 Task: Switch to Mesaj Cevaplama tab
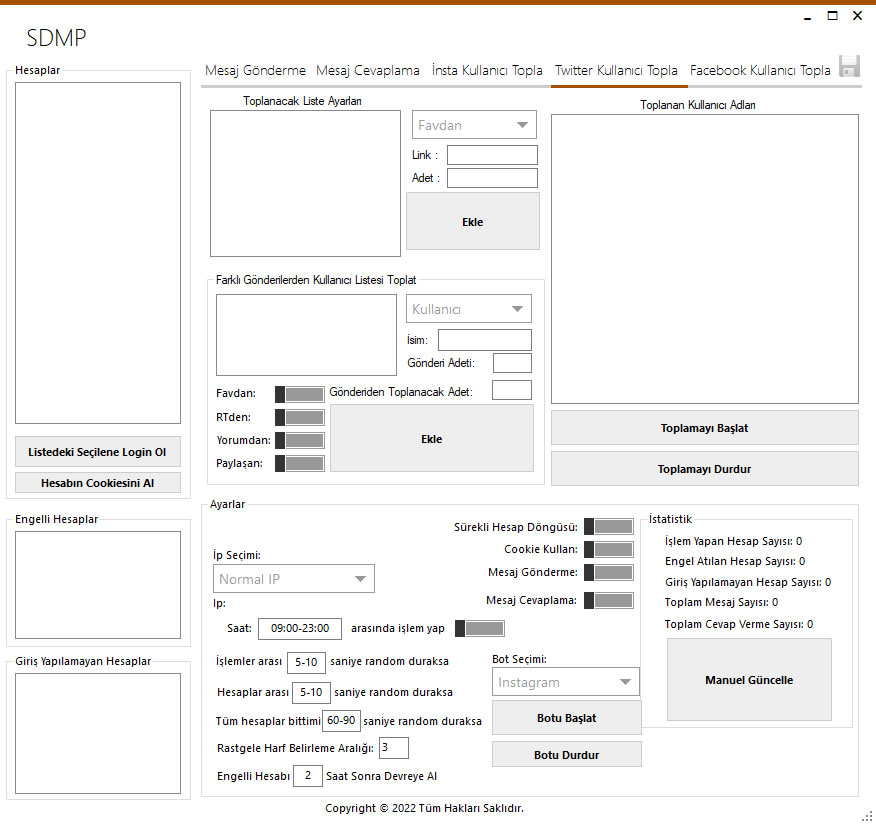click(368, 70)
